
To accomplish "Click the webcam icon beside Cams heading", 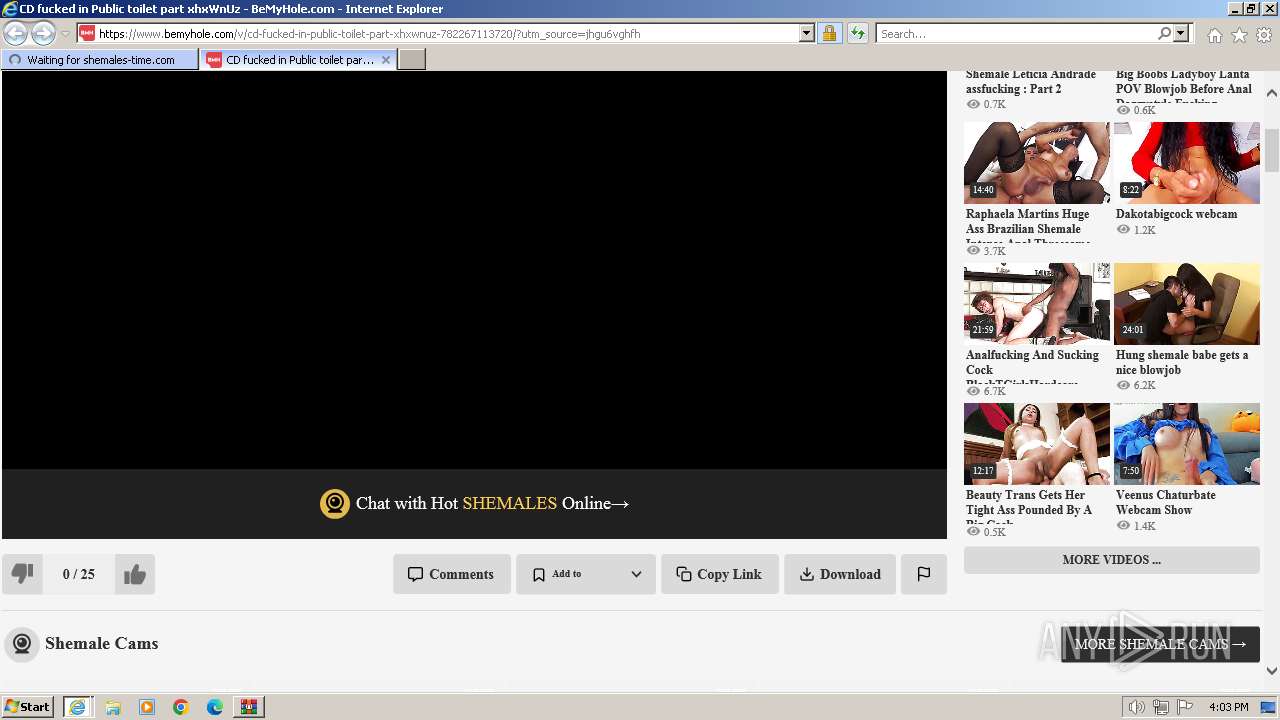I will [22, 644].
